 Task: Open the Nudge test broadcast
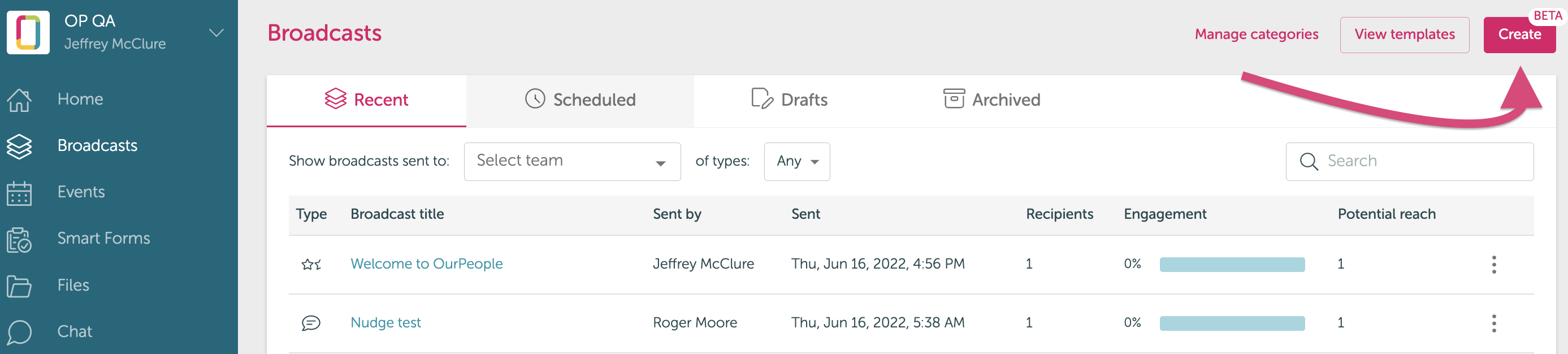[385, 323]
